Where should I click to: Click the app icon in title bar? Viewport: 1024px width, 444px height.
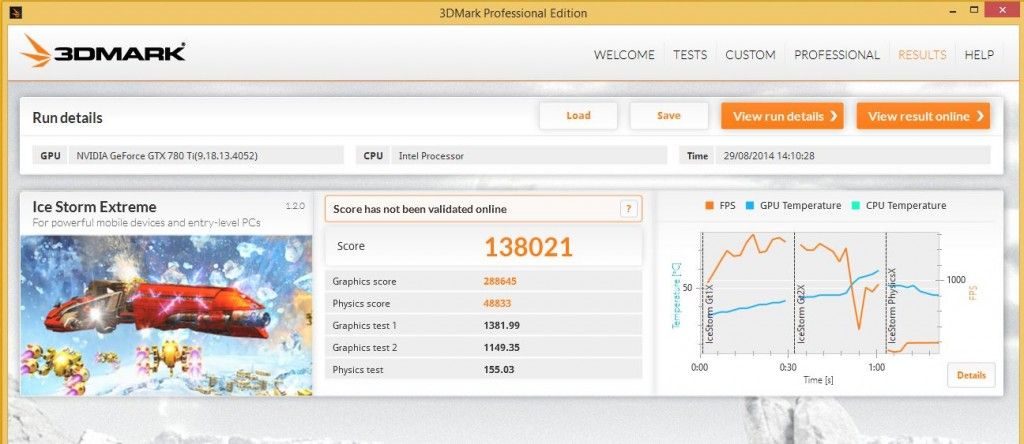[16, 12]
